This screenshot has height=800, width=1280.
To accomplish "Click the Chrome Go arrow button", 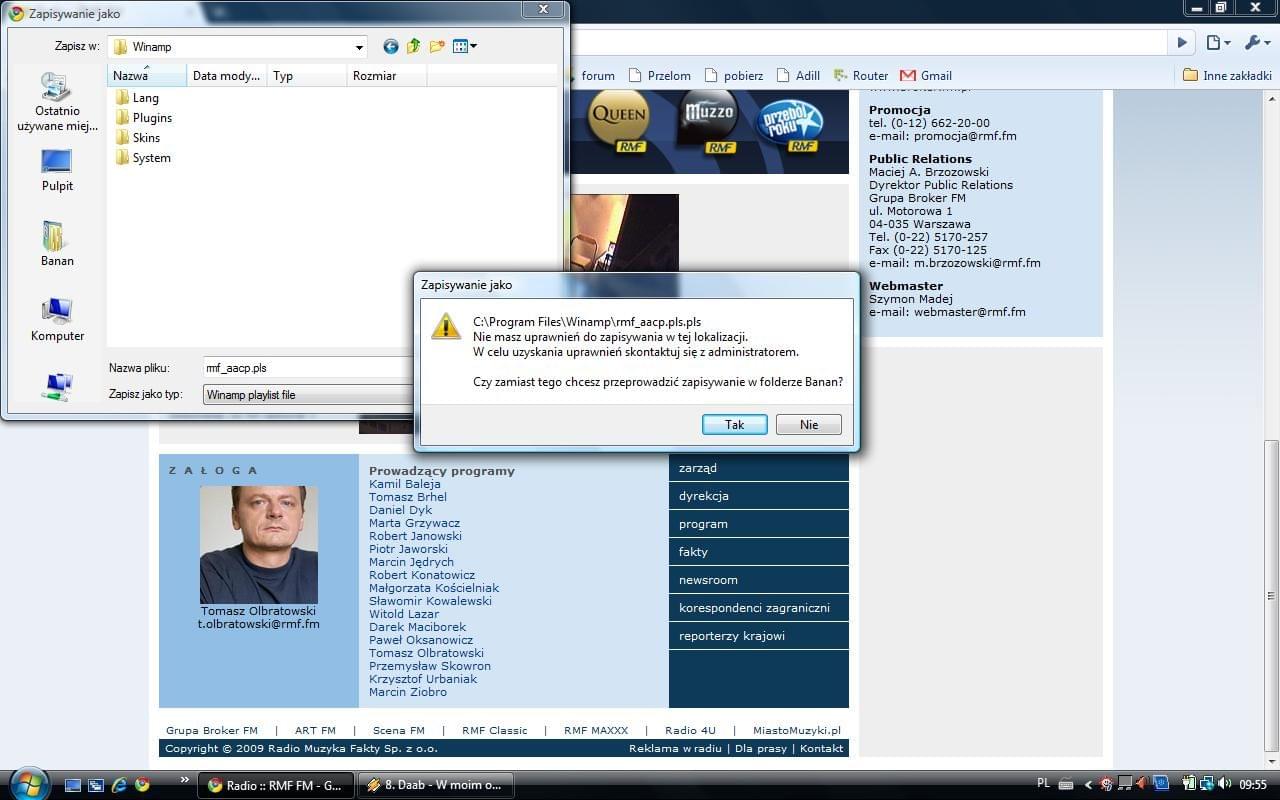I will [x=1182, y=43].
